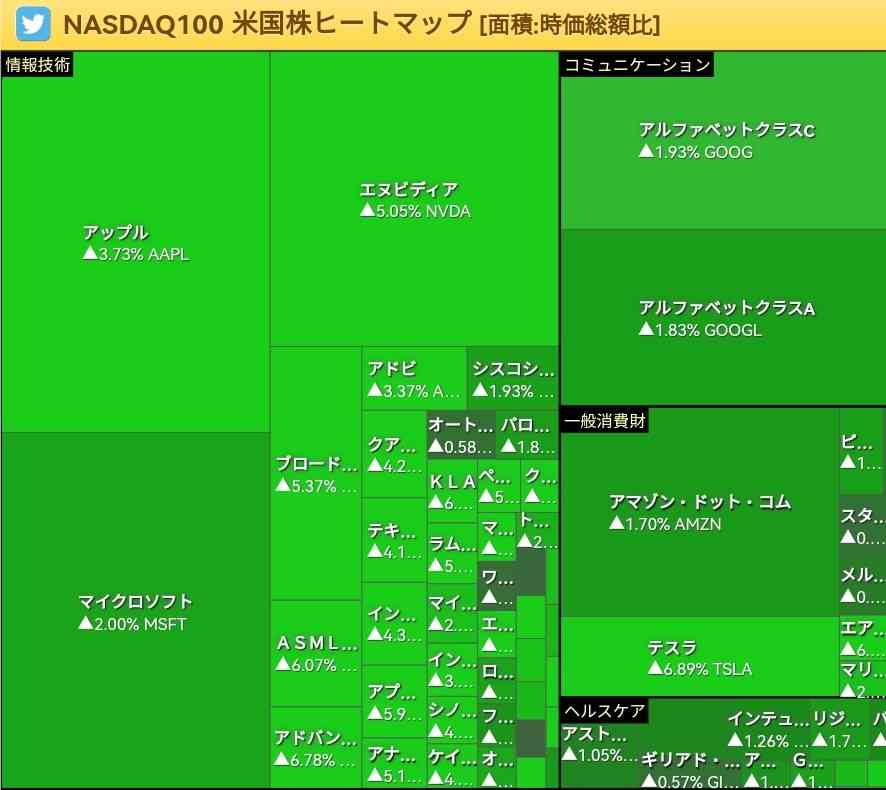Open the マリ… tile
886x790 pixels.
(x=862, y=678)
